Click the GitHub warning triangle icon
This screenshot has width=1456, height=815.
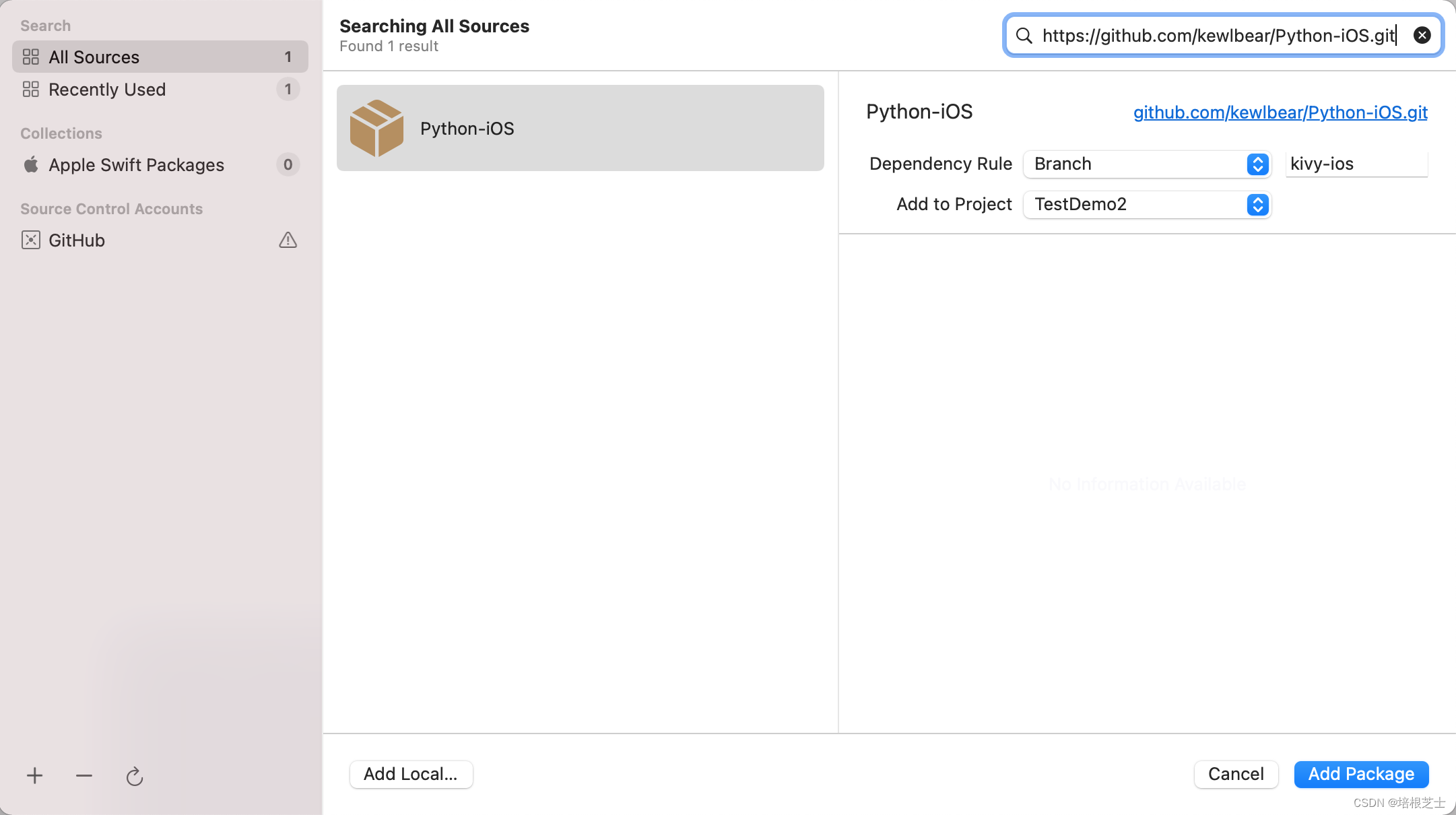(288, 240)
